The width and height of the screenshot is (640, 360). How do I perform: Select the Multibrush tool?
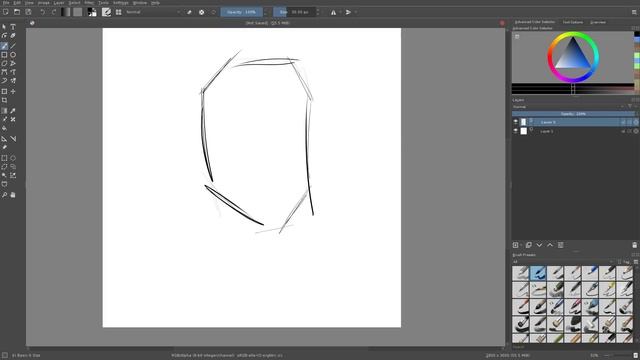pyautogui.click(x=13, y=81)
